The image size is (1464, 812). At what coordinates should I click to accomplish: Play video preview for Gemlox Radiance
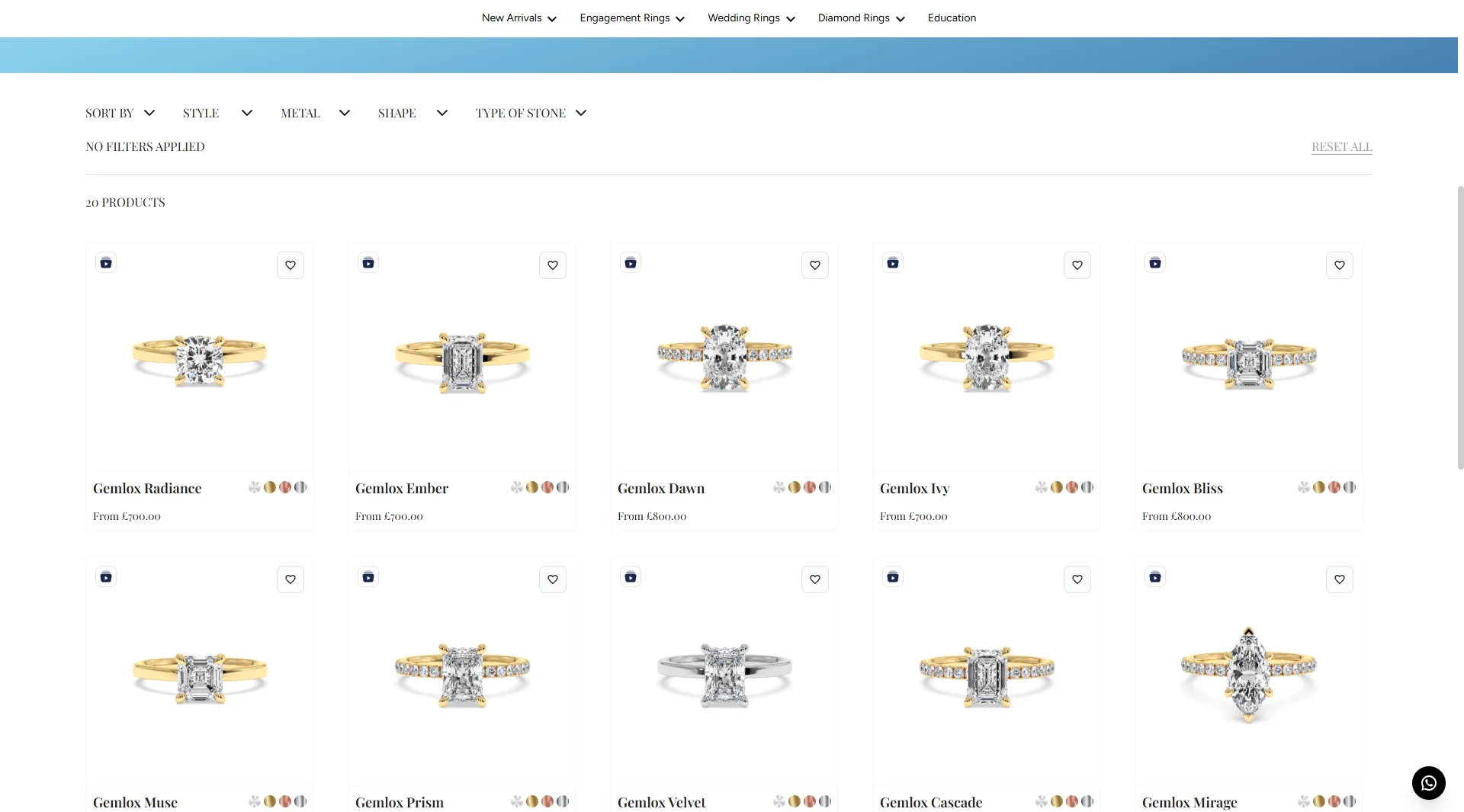(106, 263)
